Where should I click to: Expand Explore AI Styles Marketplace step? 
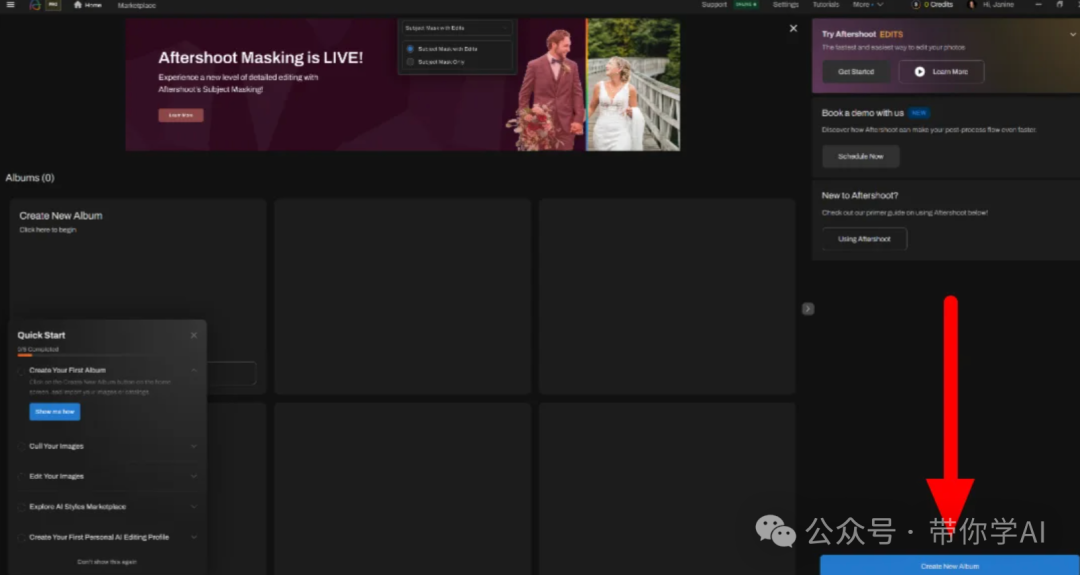pyautogui.click(x=194, y=507)
